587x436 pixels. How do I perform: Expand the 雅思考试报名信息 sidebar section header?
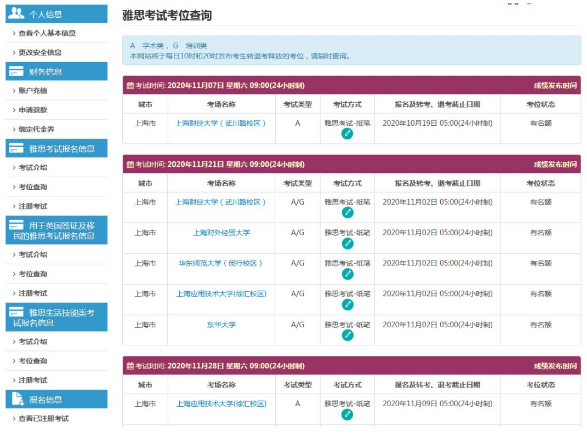pyautogui.click(x=57, y=148)
